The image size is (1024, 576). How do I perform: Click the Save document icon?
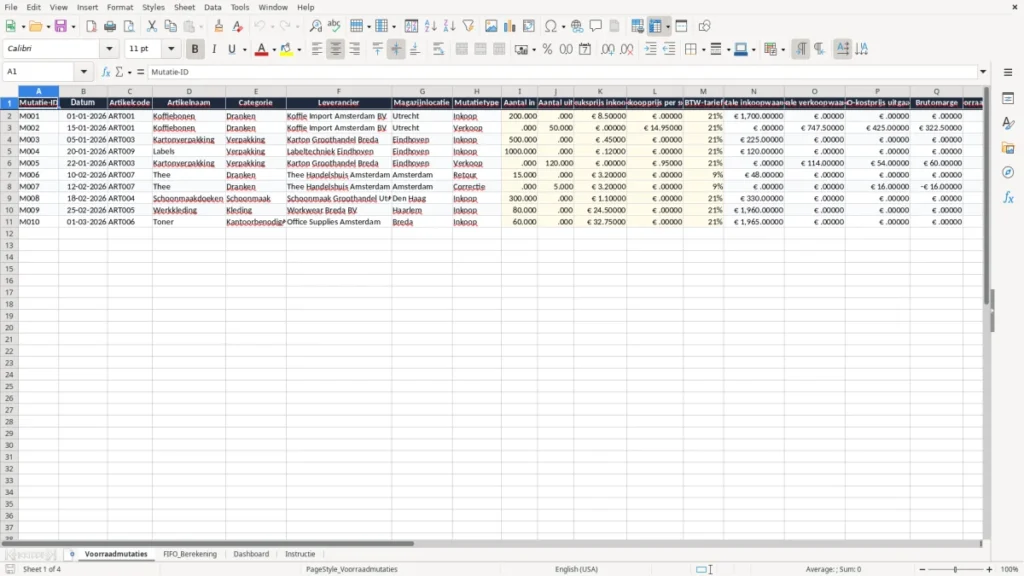(x=61, y=26)
